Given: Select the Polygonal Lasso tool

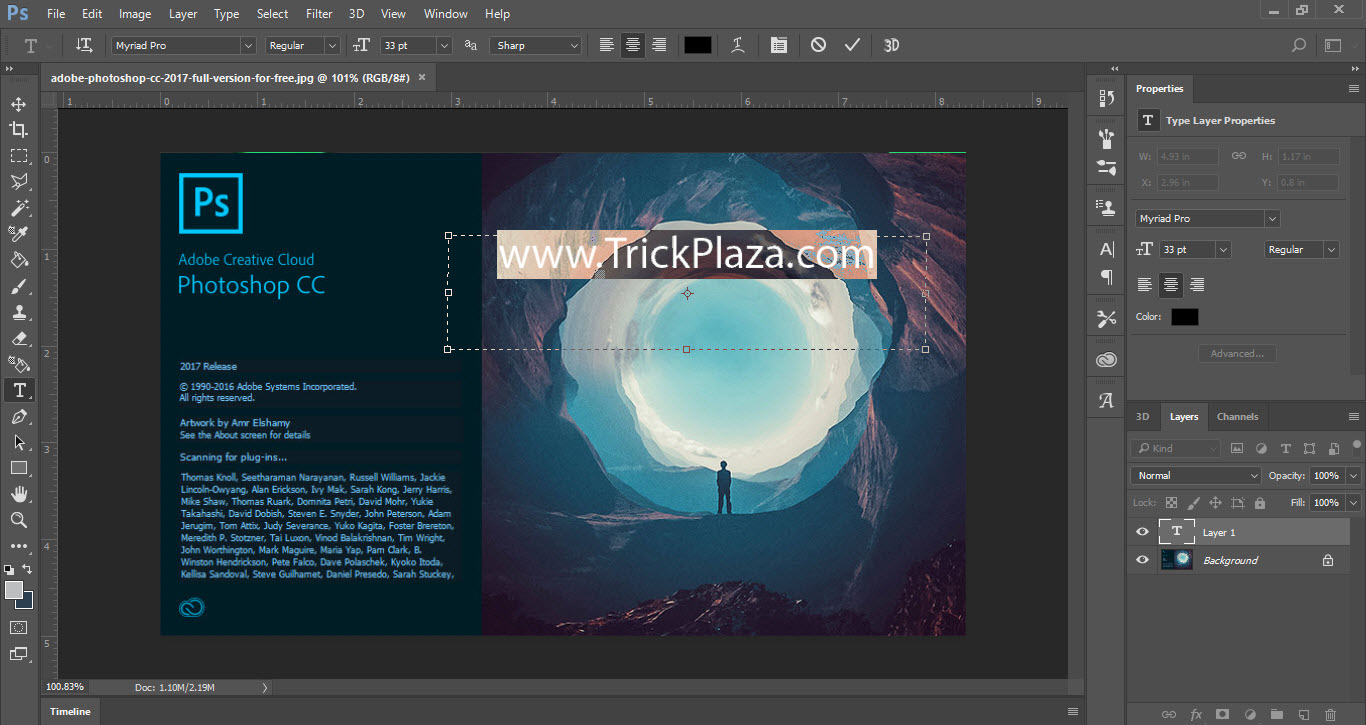Looking at the screenshot, I should click(x=18, y=182).
